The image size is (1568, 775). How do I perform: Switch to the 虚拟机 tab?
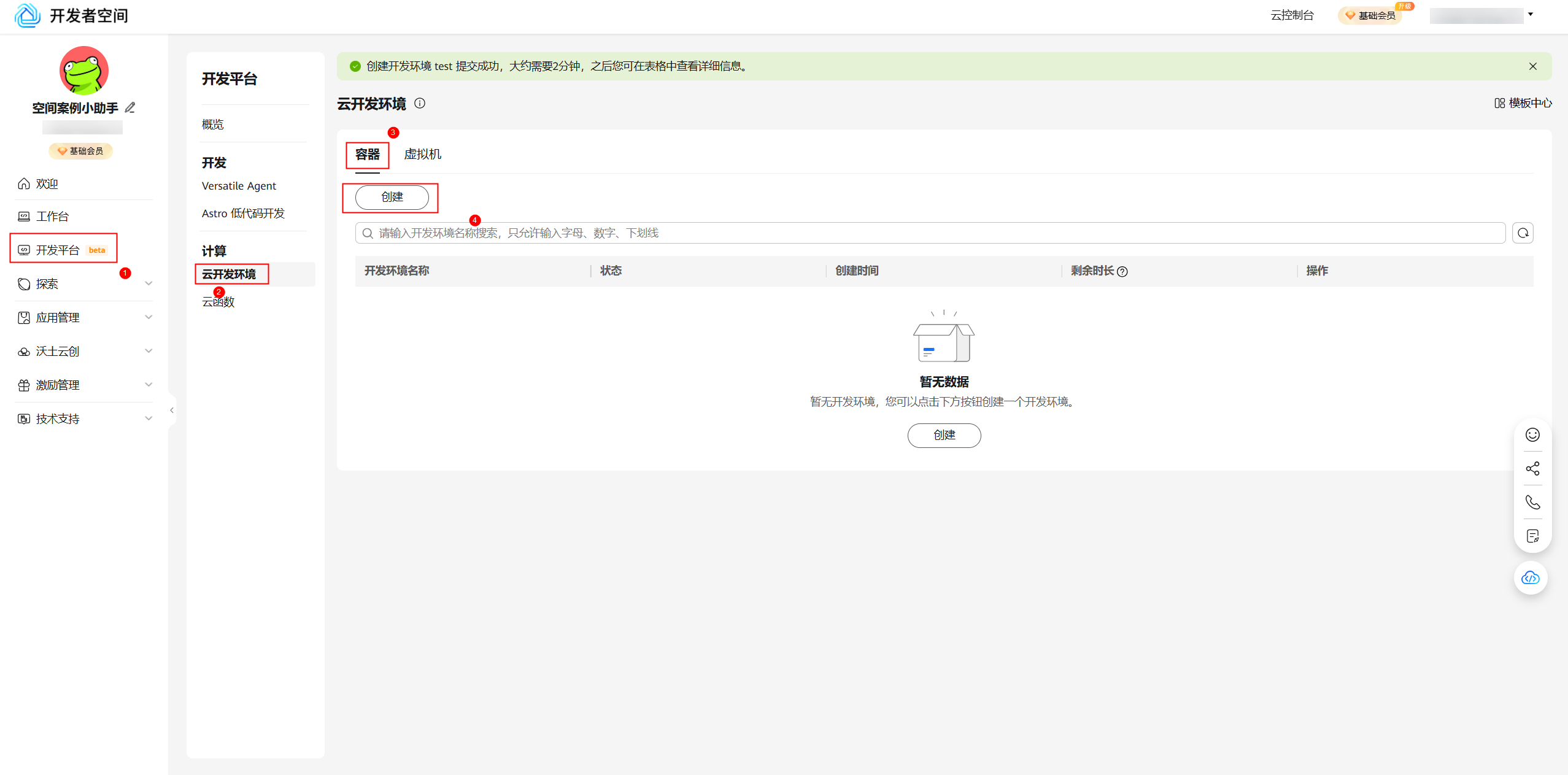coord(422,155)
